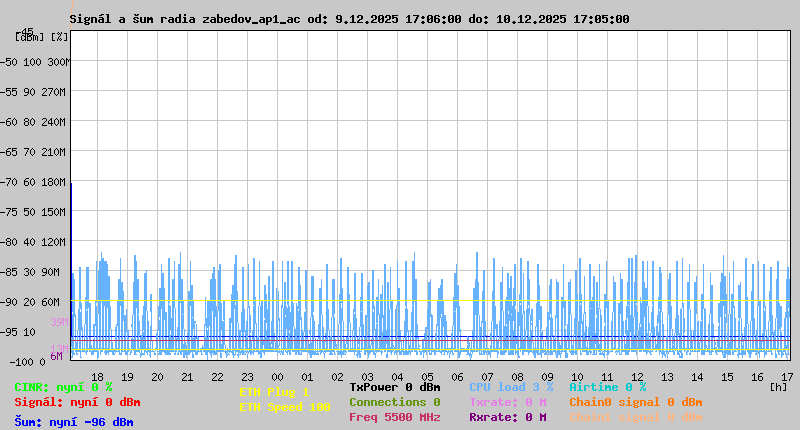
Task: Click the graph title 'Signál a šum radia zabedov_ap1_ac'
Action: (x=185, y=19)
